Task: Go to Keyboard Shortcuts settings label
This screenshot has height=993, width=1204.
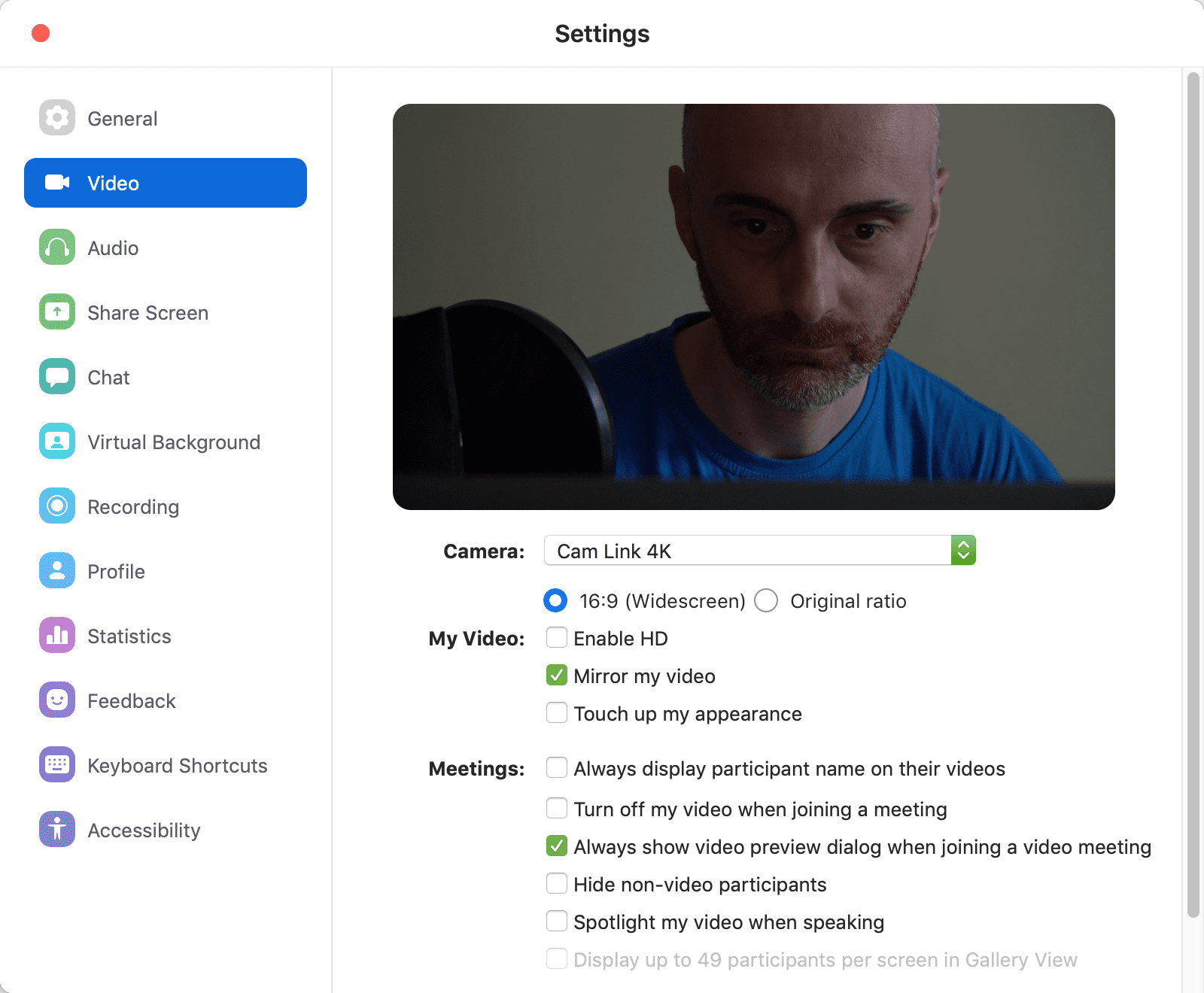Action: pyautogui.click(x=178, y=766)
